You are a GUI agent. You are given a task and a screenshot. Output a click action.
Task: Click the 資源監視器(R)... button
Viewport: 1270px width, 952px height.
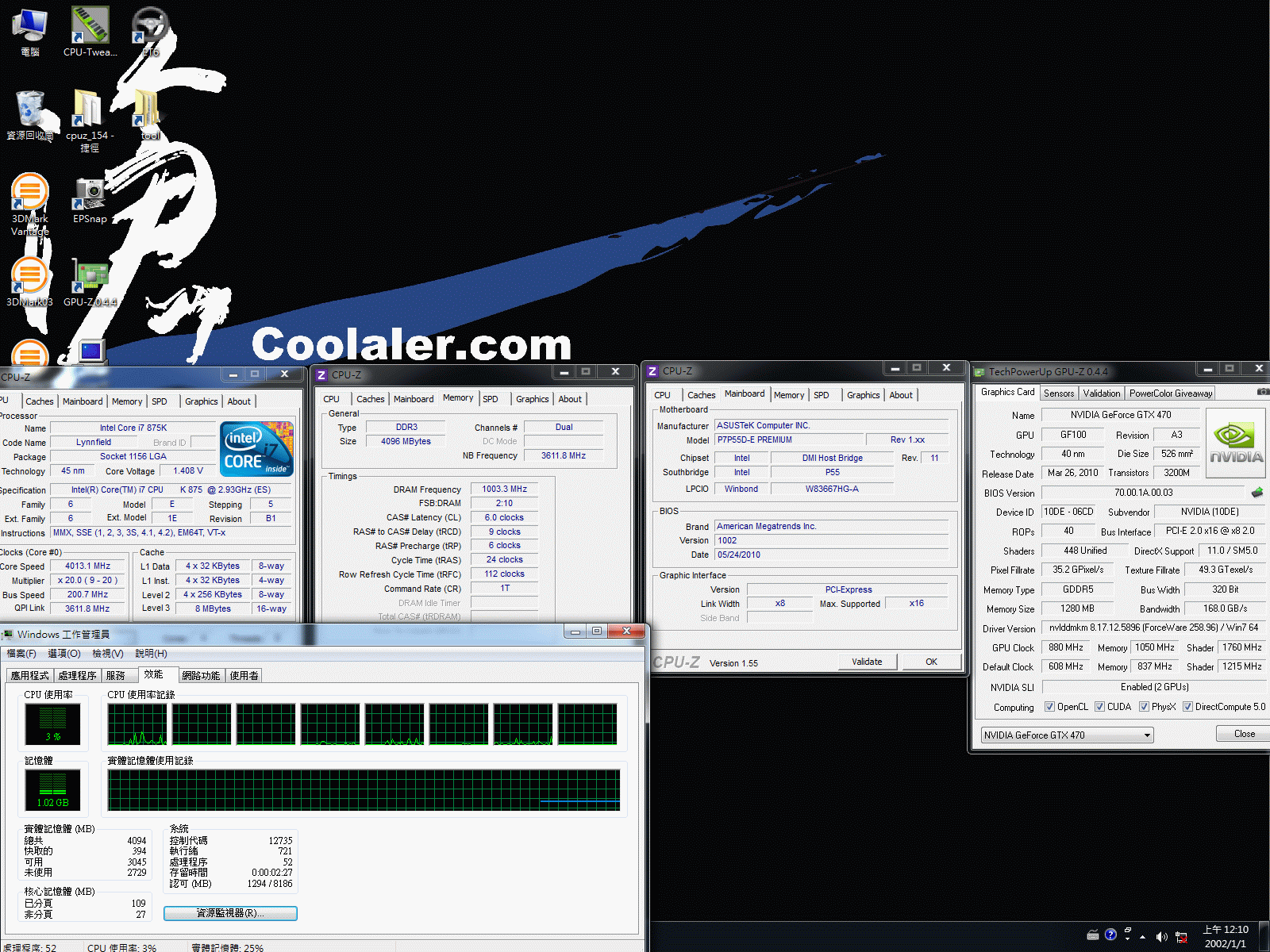[x=230, y=913]
